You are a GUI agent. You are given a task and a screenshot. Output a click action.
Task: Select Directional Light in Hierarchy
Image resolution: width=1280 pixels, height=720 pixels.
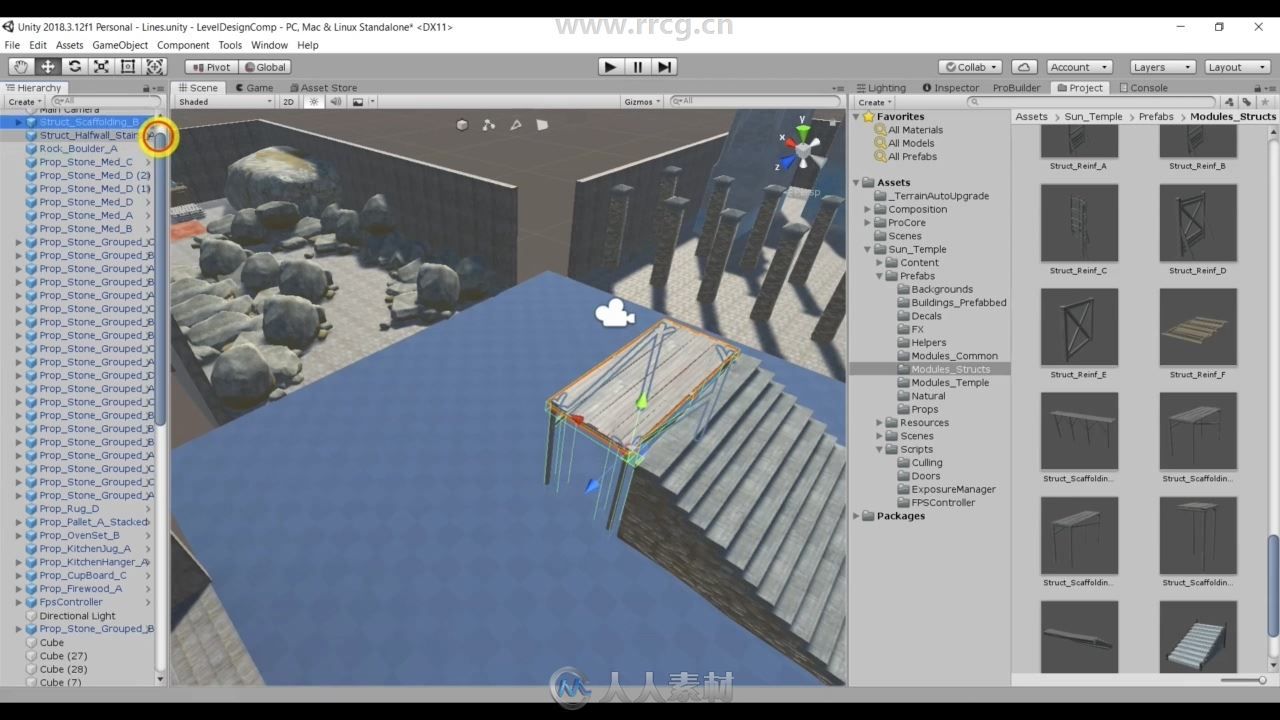click(x=77, y=616)
